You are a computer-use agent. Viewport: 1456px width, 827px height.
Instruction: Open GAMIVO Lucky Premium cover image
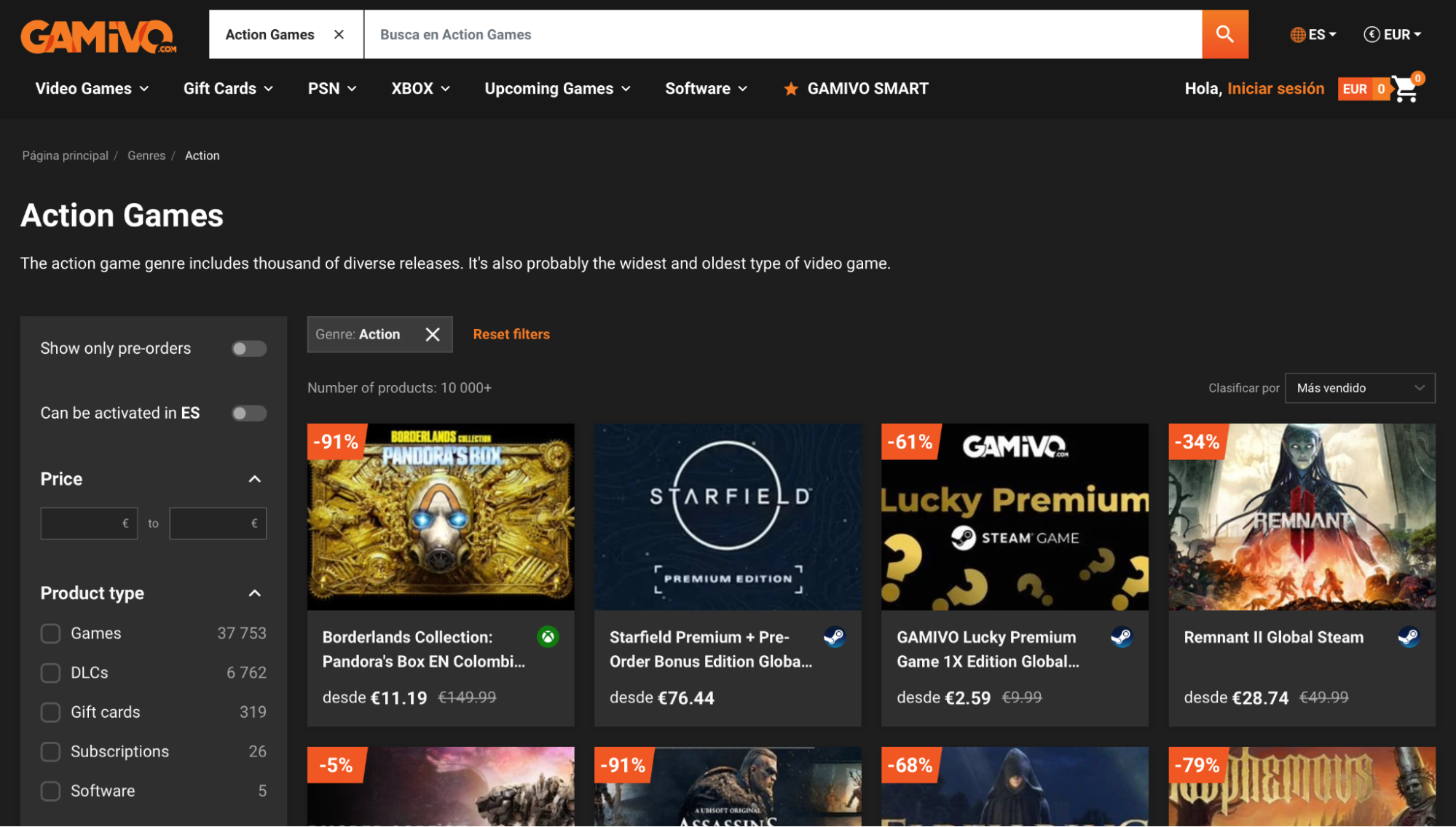pos(1015,517)
